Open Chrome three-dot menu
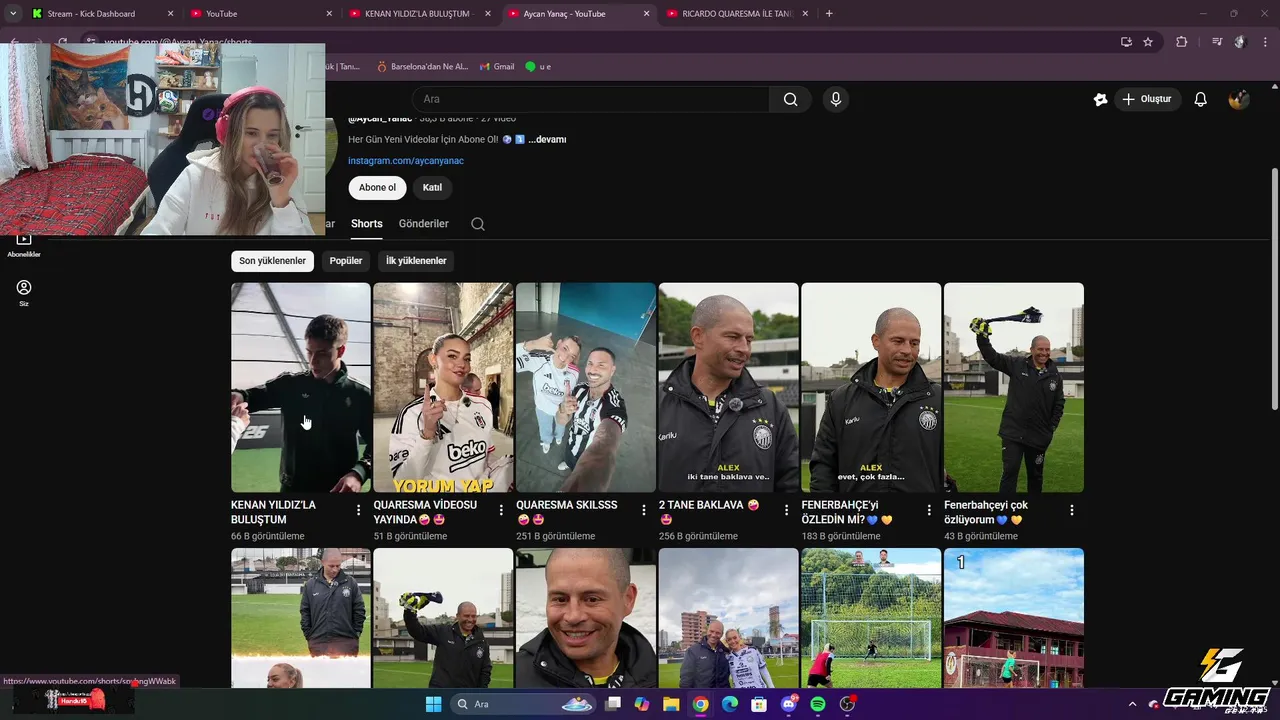The image size is (1280, 720). (x=1263, y=42)
